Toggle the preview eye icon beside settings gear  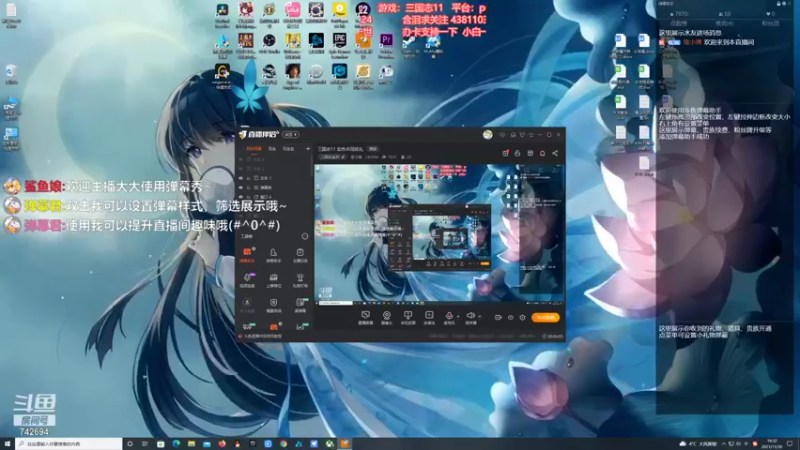pos(510,317)
